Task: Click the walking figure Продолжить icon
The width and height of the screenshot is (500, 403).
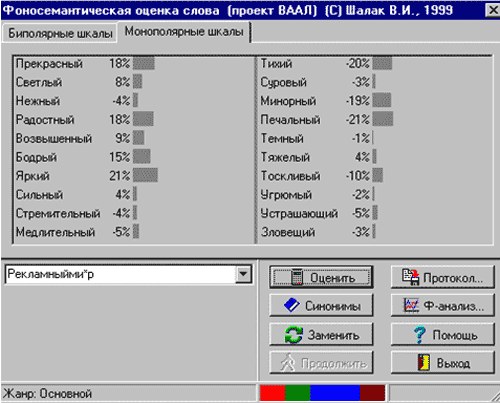Action: point(288,362)
